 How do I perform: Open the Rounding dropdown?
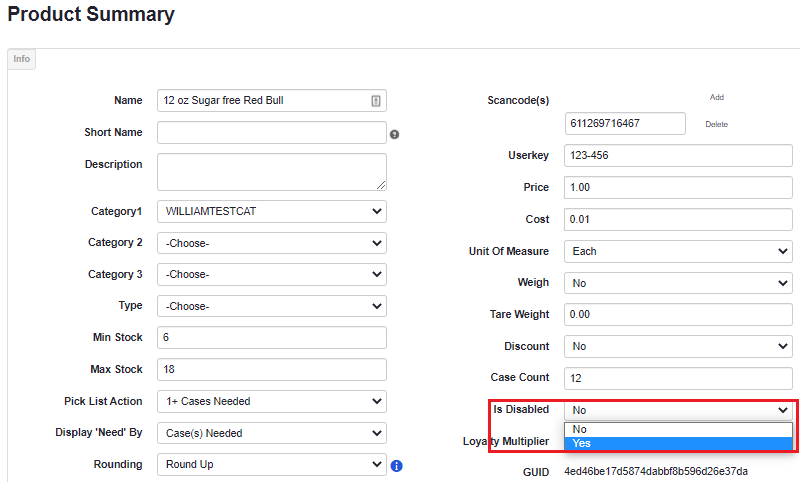pos(271,465)
